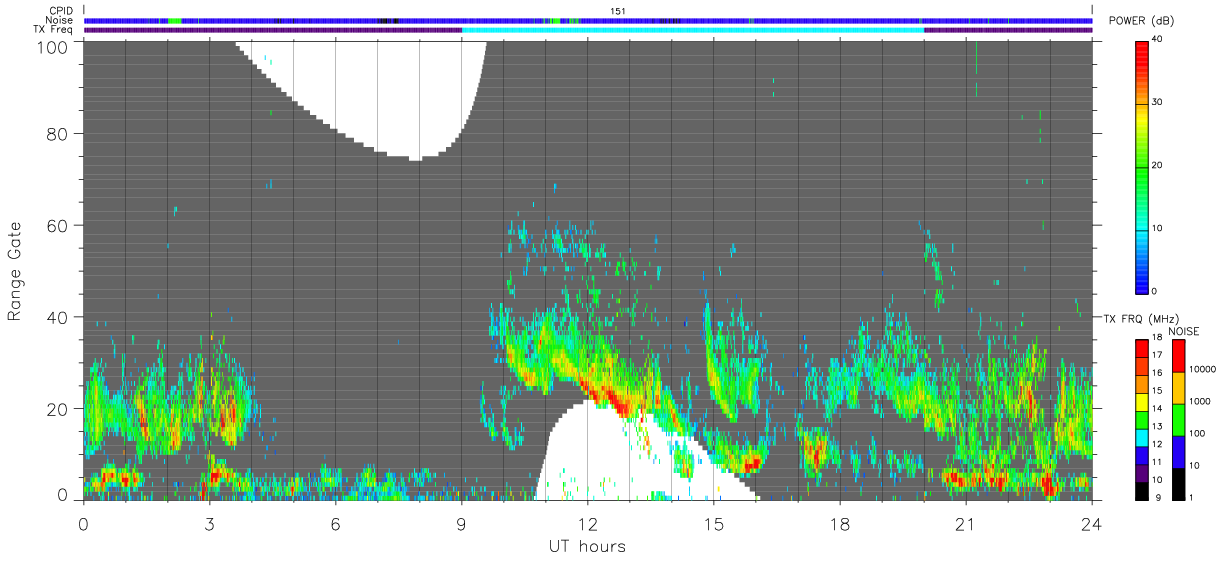Image resolution: width=1228 pixels, height=567 pixels.
Task: Click the CPID row label
Action: (61, 11)
